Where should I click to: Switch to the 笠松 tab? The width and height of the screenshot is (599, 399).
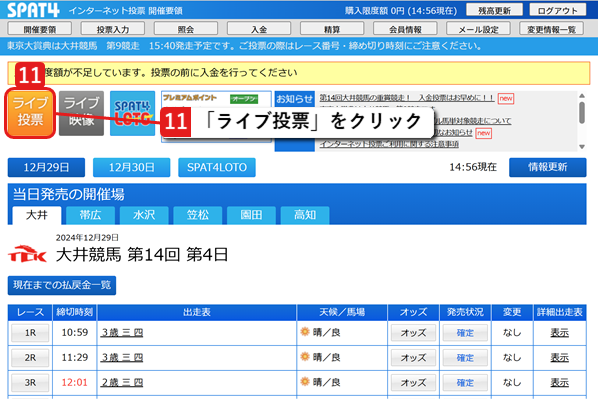(198, 215)
